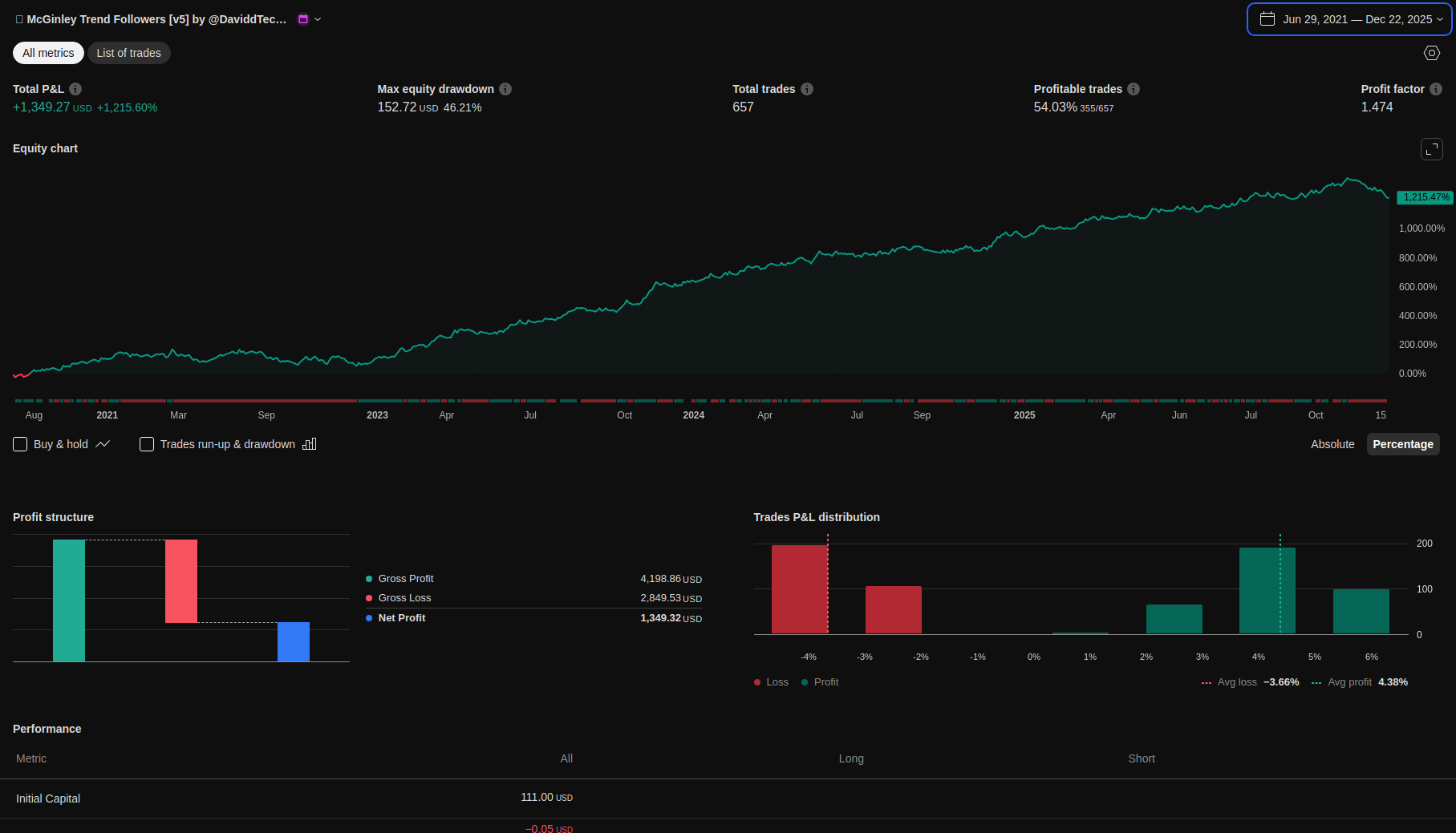
Task: Select the All metrics tab
Action: click(48, 53)
